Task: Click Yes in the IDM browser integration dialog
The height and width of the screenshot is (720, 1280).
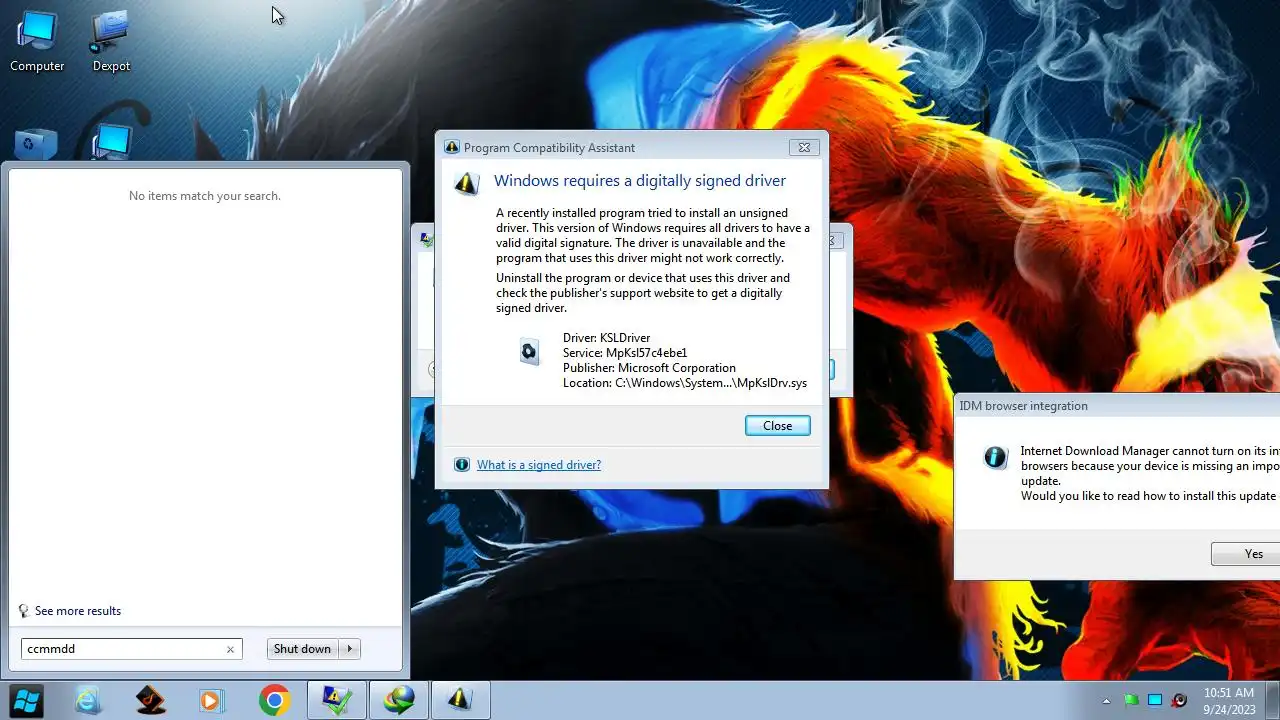Action: 1245,554
